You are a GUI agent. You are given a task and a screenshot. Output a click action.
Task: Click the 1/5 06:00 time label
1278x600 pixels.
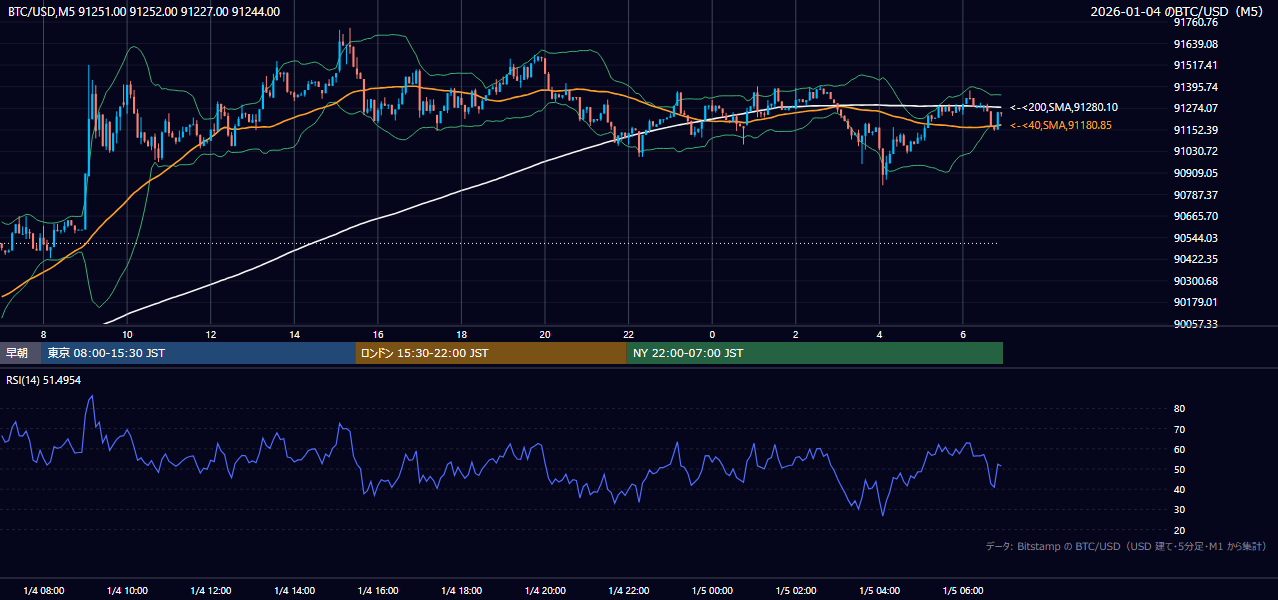pyautogui.click(x=963, y=590)
